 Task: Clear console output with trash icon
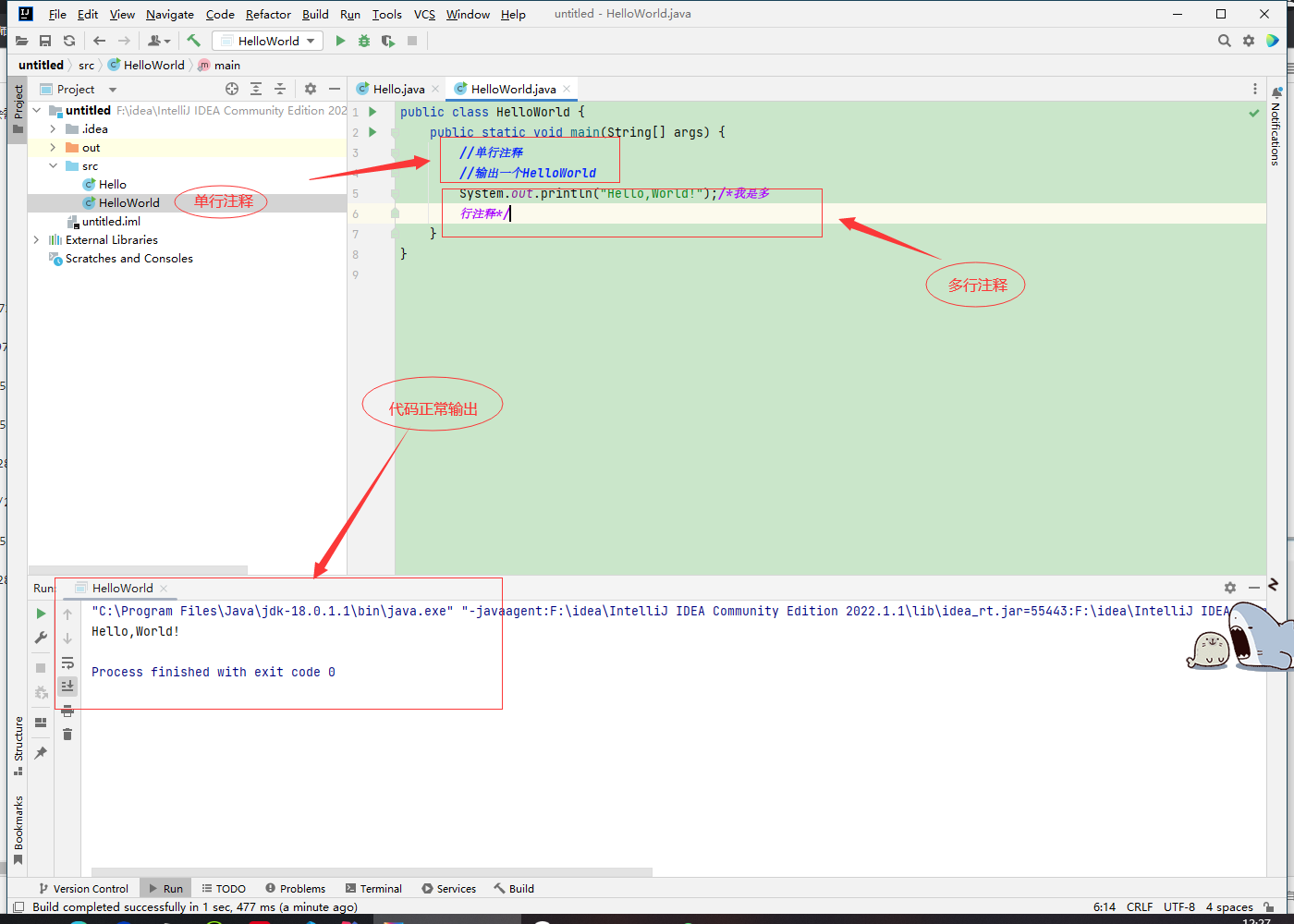click(x=67, y=735)
